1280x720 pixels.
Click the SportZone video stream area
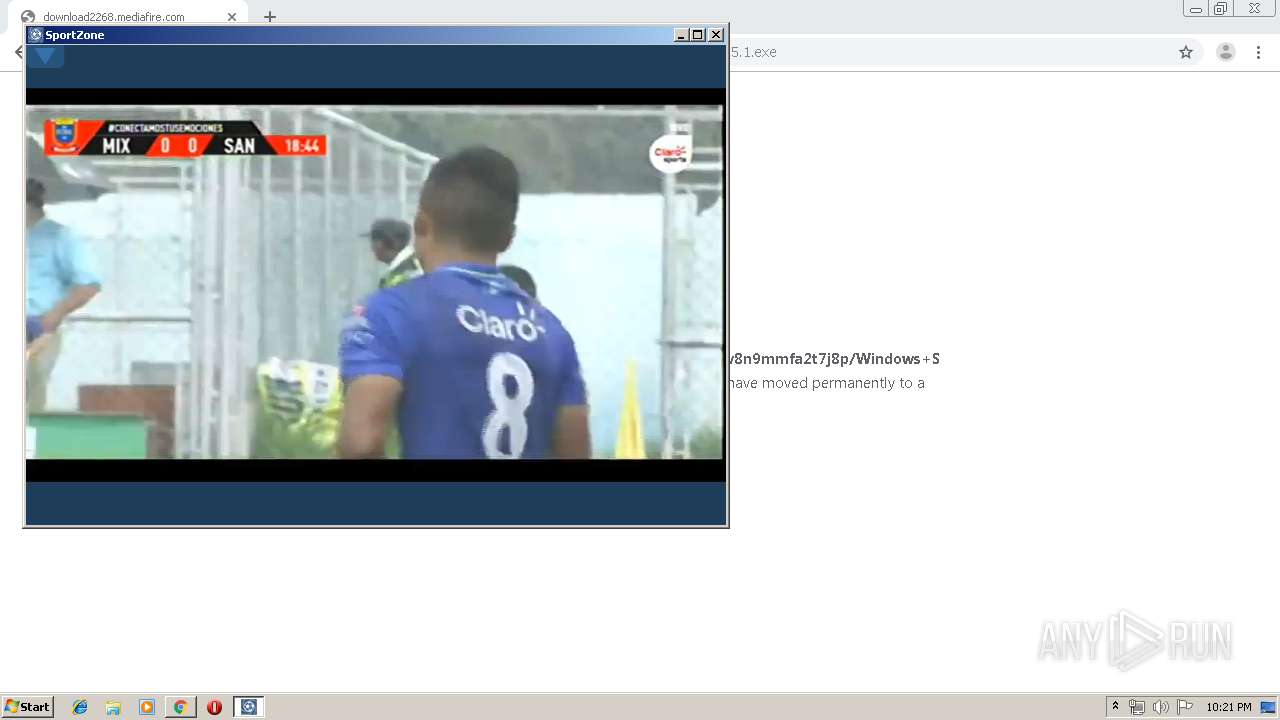pos(375,283)
